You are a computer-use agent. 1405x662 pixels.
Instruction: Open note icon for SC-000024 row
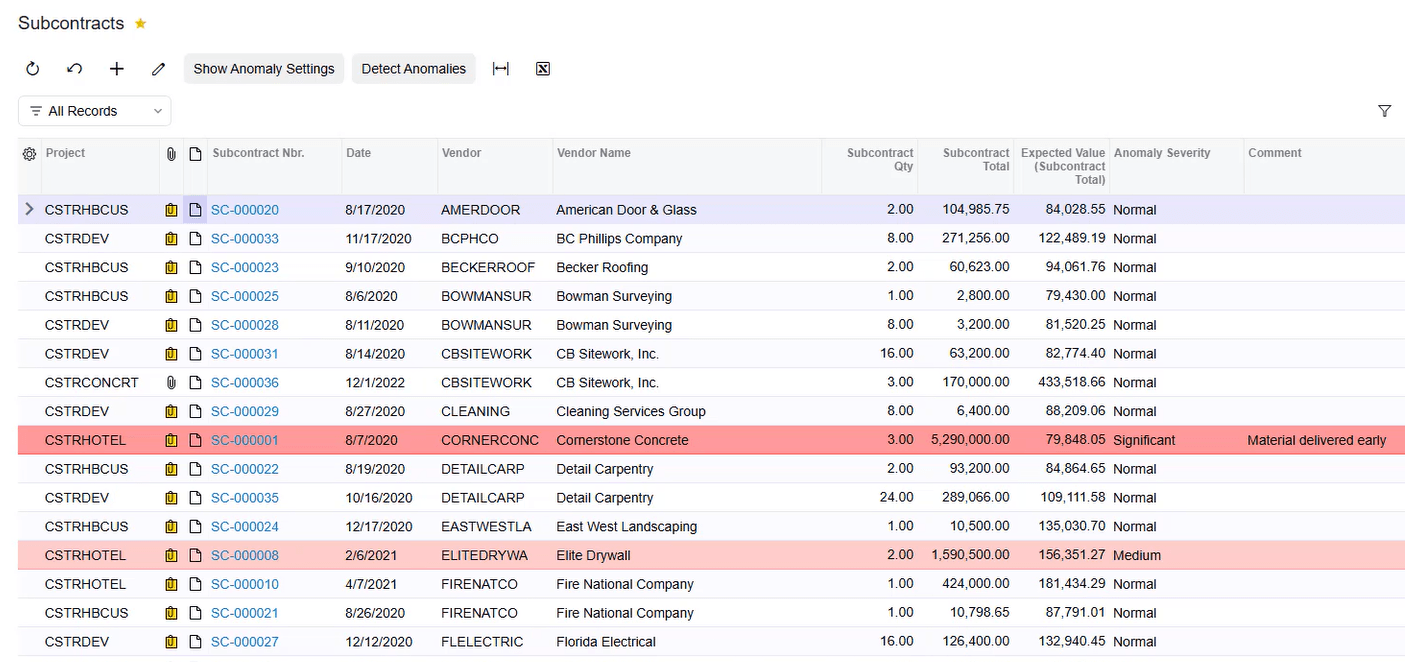coord(195,527)
